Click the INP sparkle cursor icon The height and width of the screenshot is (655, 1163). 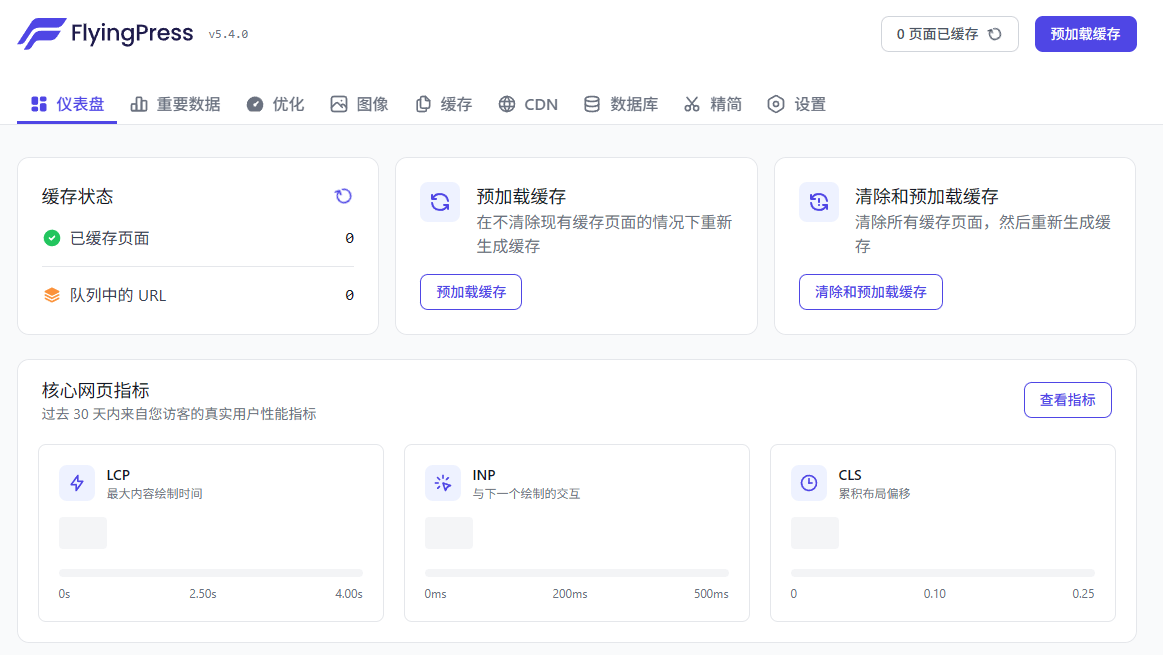coord(443,484)
